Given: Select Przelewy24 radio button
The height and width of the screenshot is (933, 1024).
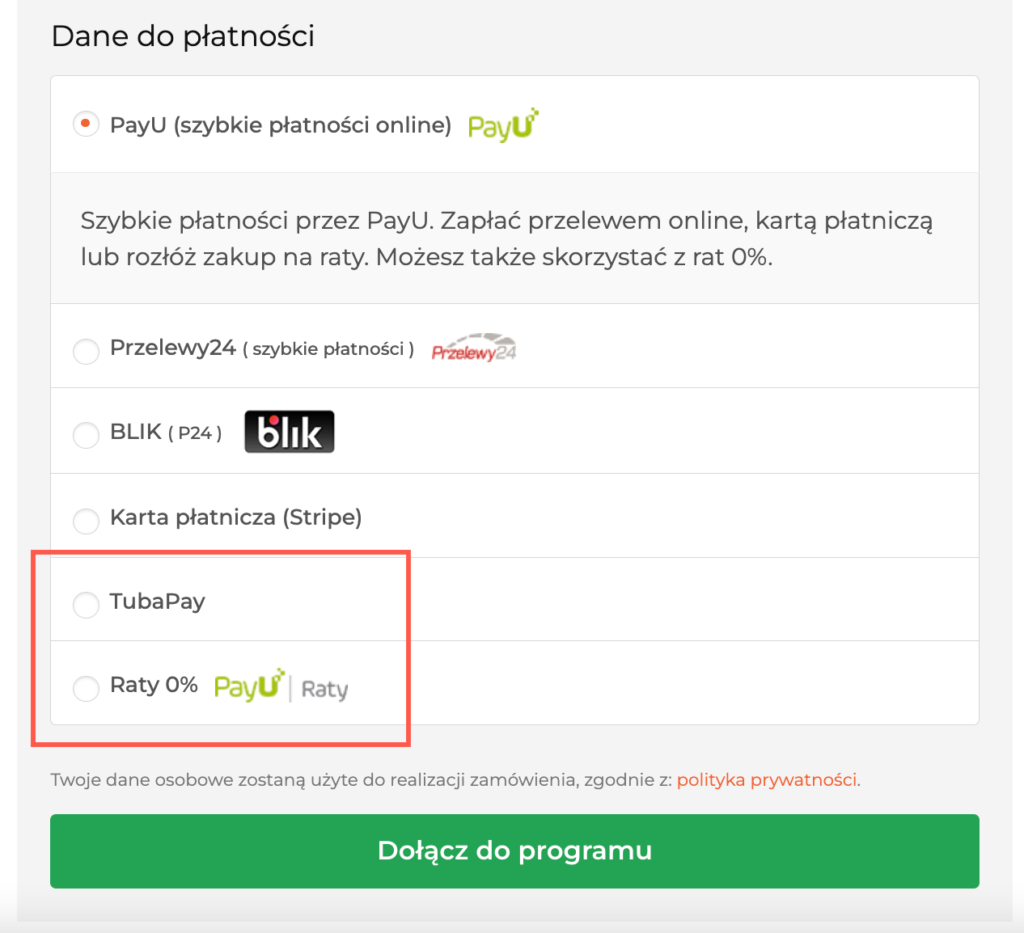Looking at the screenshot, I should pos(86,350).
